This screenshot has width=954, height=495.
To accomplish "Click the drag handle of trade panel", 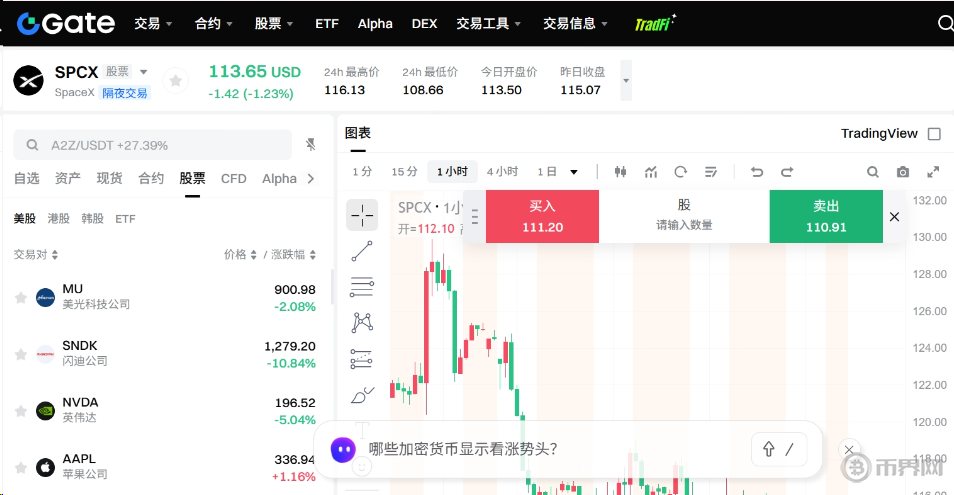I will tap(475, 216).
